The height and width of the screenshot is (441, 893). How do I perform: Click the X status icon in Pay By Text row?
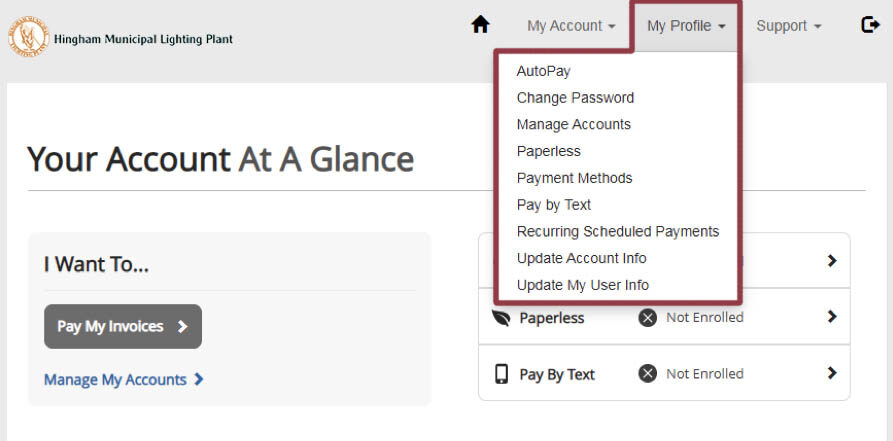point(648,374)
